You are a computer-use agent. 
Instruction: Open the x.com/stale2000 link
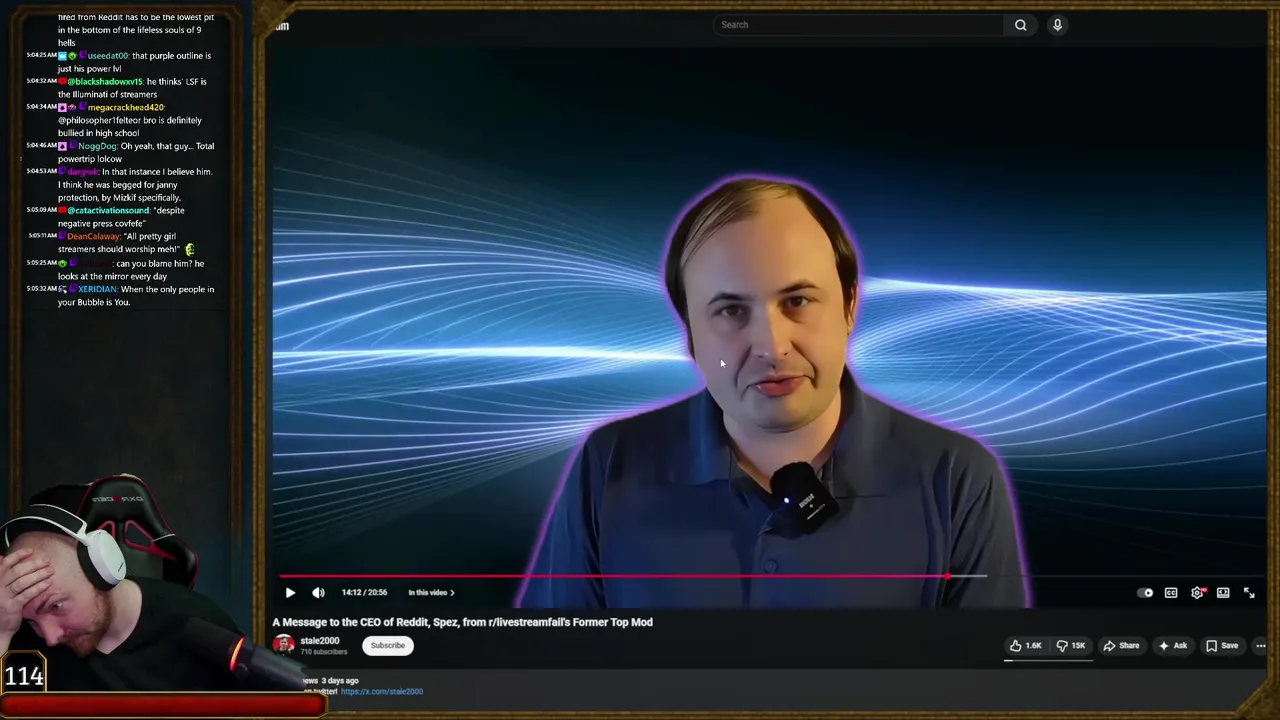[382, 691]
